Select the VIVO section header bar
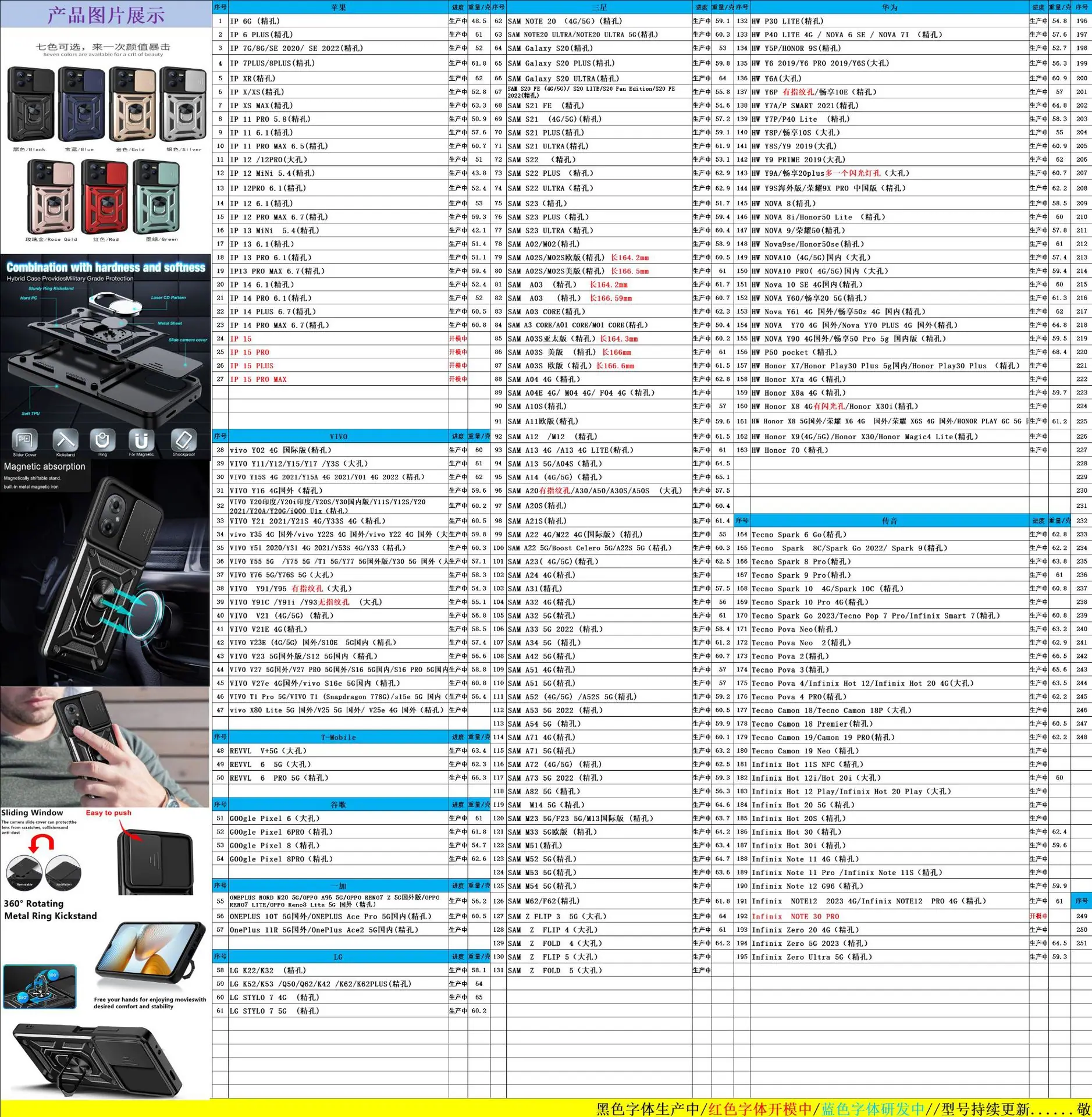1092x1117 pixels. (x=339, y=436)
